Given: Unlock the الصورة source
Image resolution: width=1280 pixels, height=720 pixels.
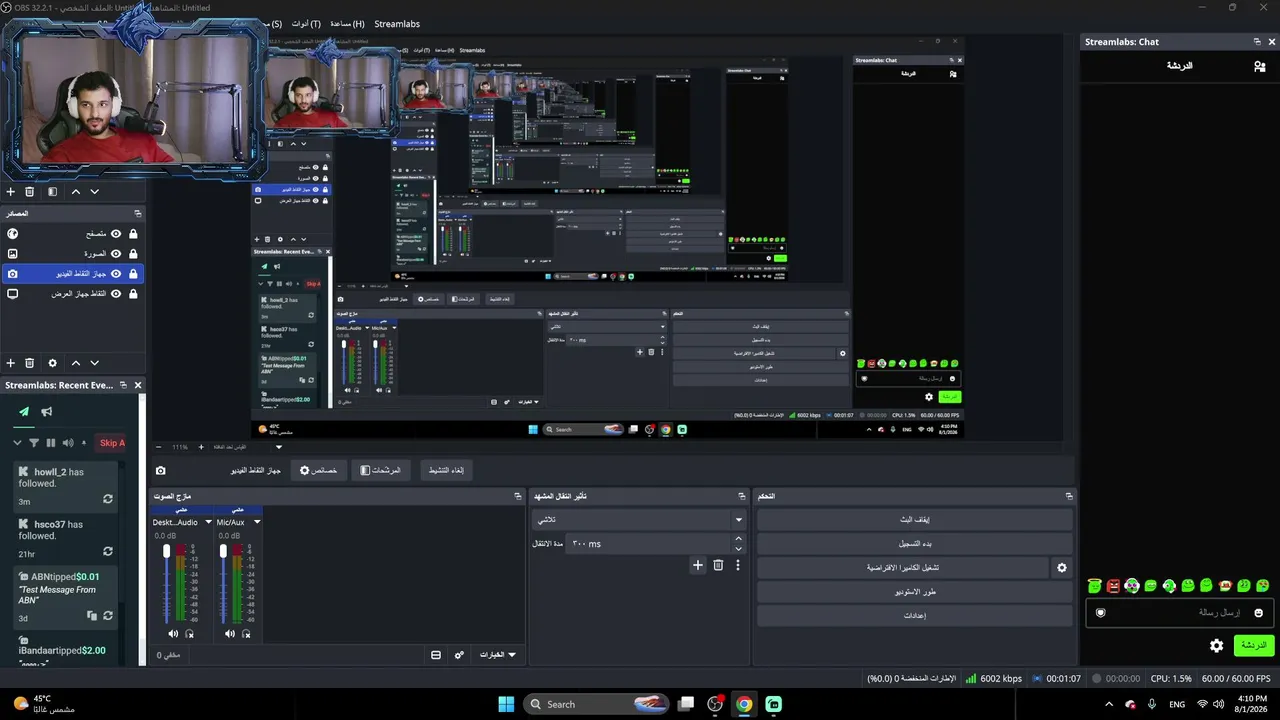Looking at the screenshot, I should pos(133,254).
